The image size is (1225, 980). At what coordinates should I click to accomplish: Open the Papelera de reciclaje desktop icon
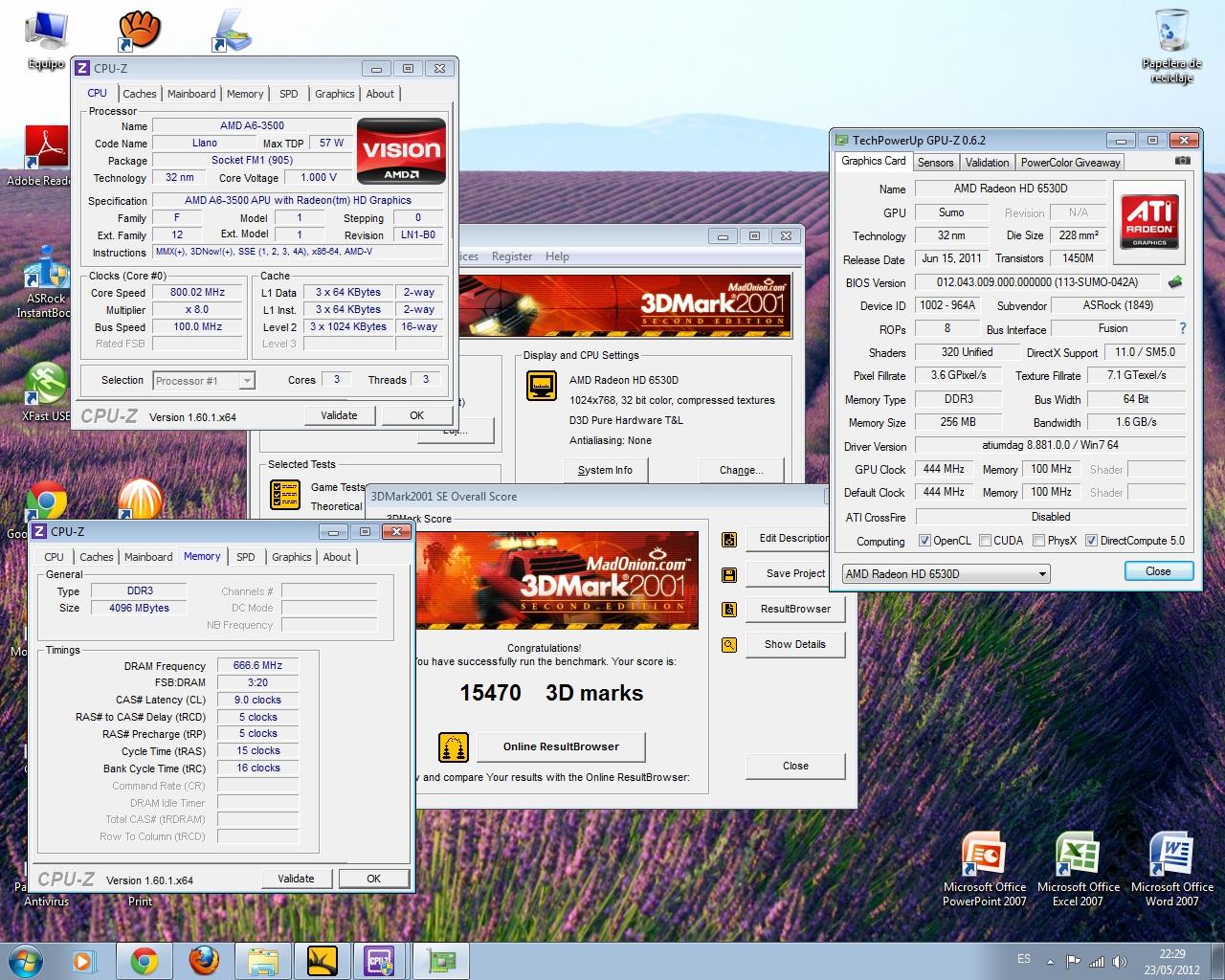(x=1170, y=45)
